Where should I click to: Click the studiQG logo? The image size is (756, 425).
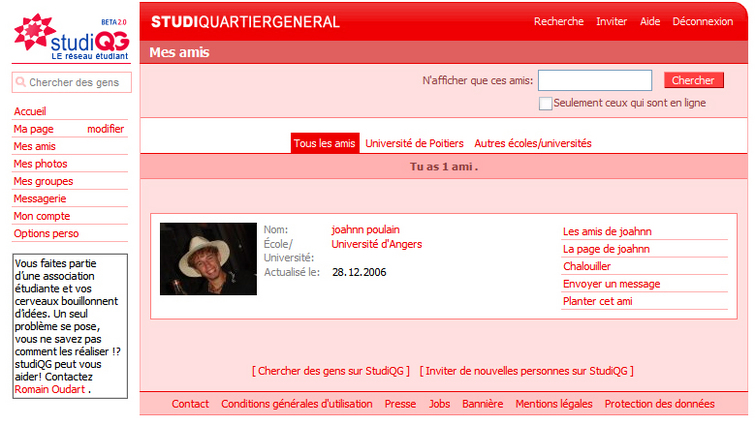(x=72, y=37)
